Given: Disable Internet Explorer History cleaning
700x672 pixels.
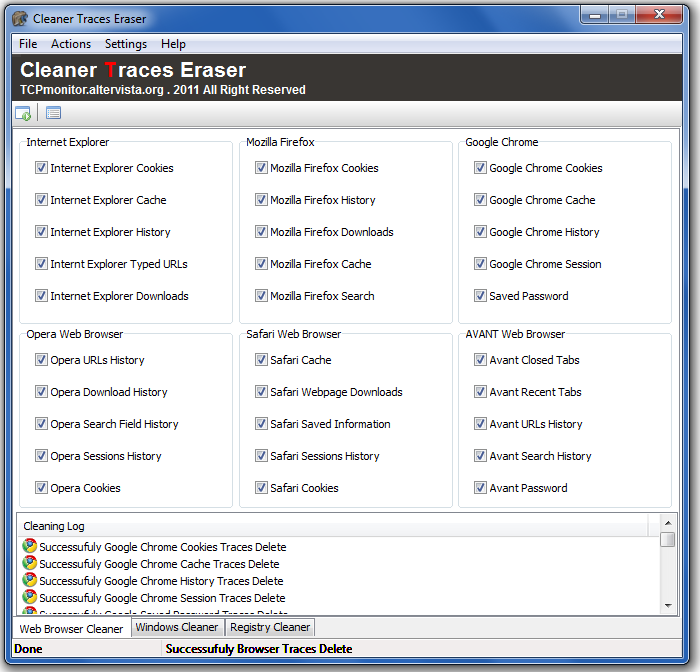Looking at the screenshot, I should coord(41,232).
